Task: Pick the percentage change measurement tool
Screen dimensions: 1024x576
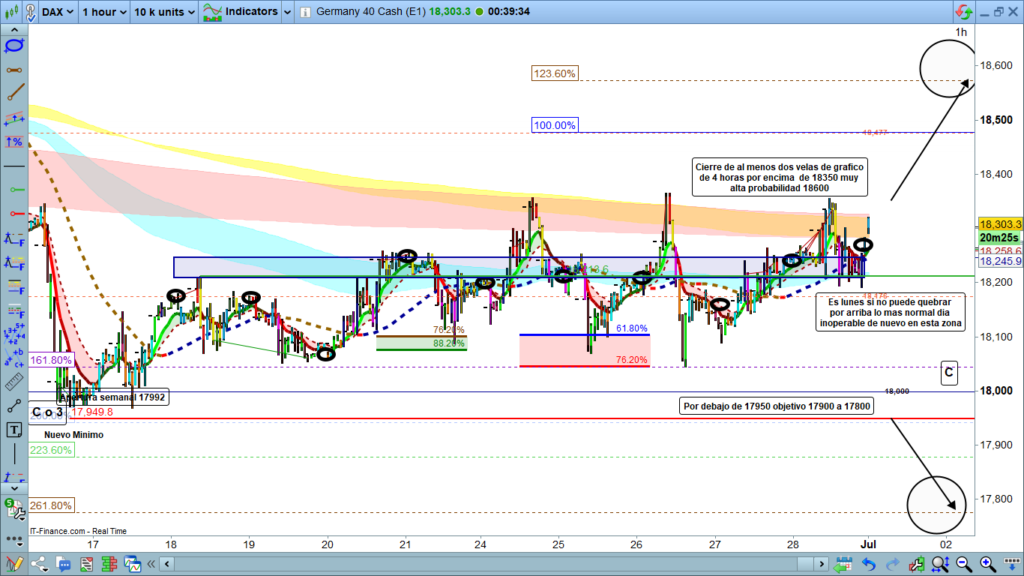Action: 15,142
